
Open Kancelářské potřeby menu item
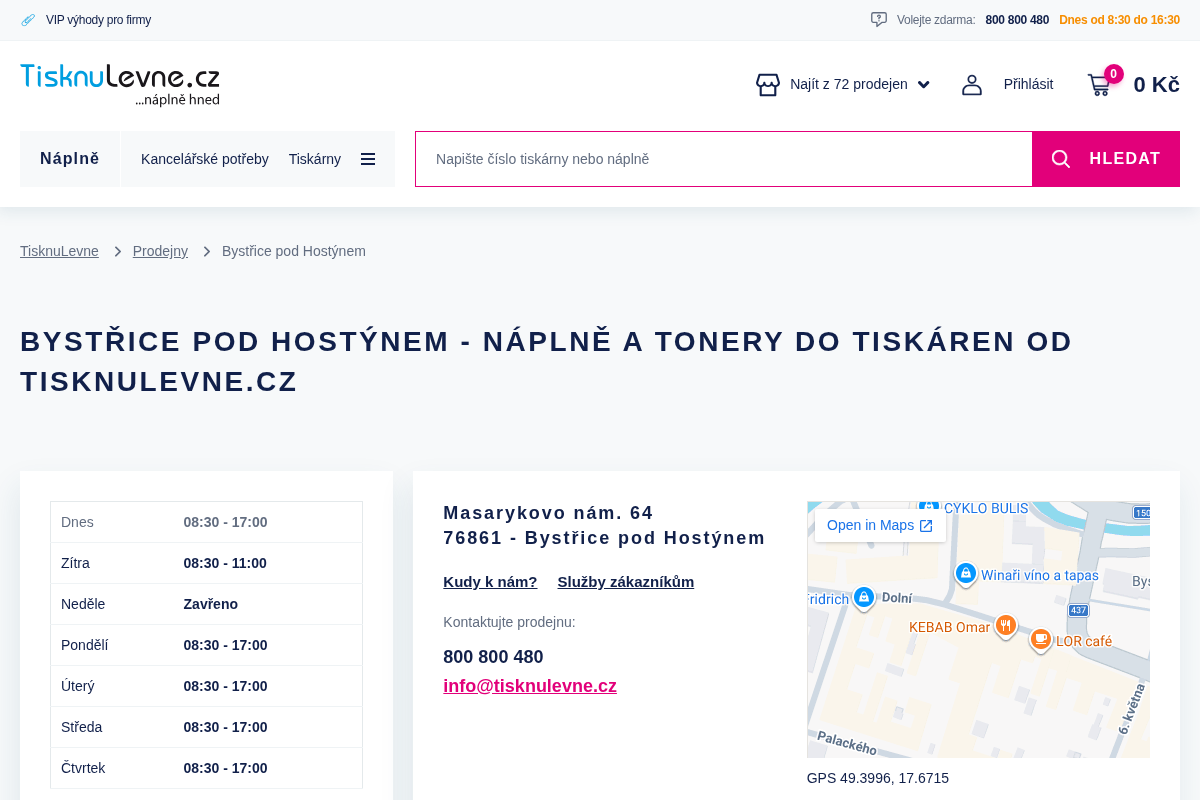click(205, 159)
